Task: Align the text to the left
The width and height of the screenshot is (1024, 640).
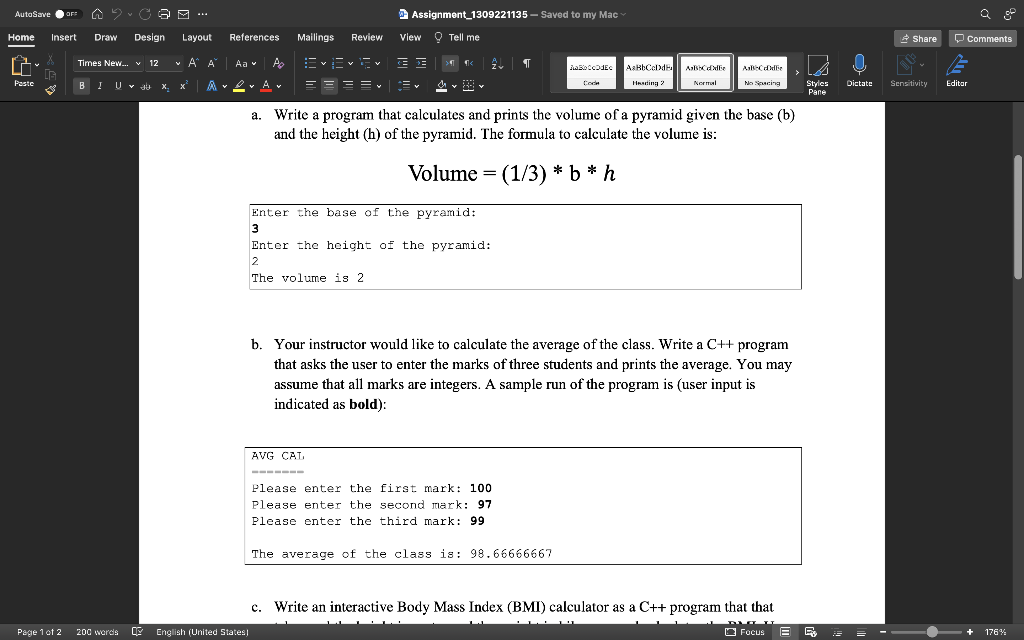Action: tap(311, 86)
